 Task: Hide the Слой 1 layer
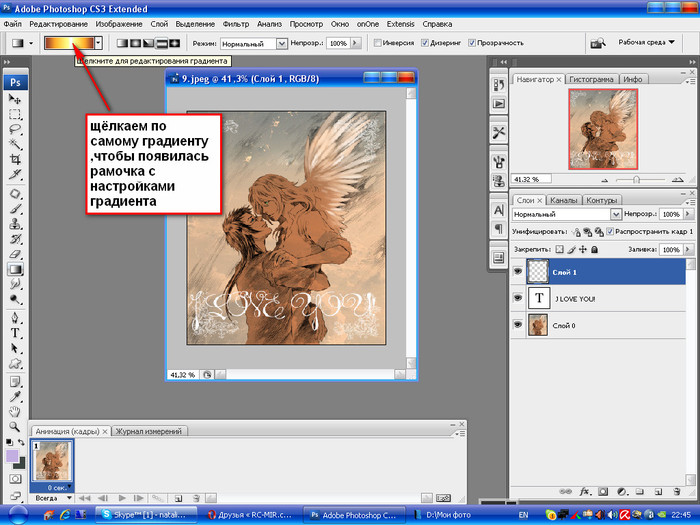click(518, 271)
